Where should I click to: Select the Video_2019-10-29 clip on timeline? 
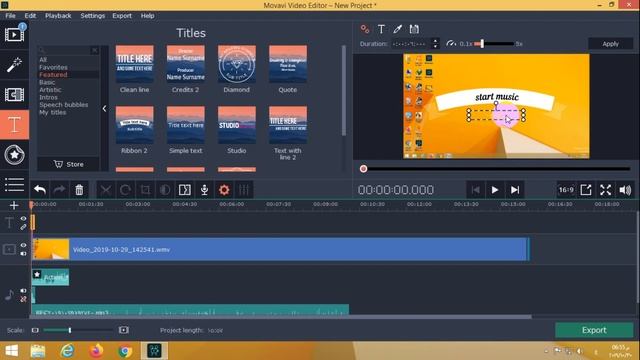(x=281, y=249)
